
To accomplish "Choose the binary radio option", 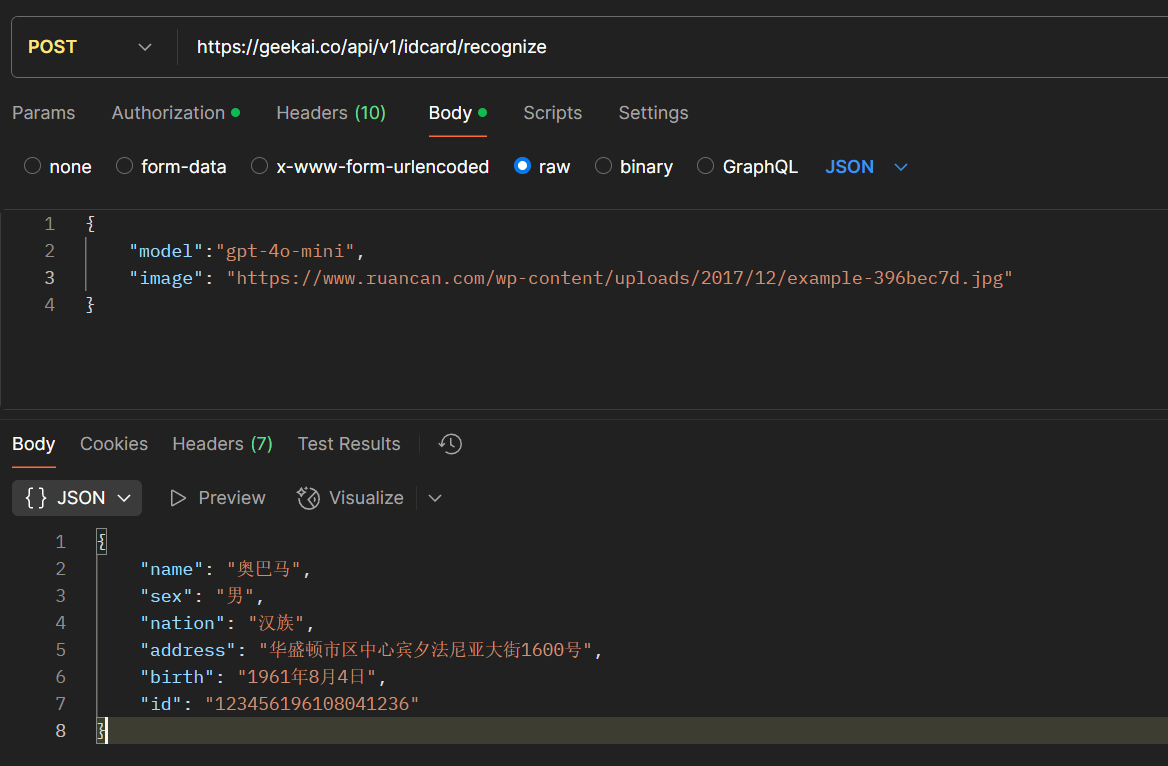I will click(603, 165).
